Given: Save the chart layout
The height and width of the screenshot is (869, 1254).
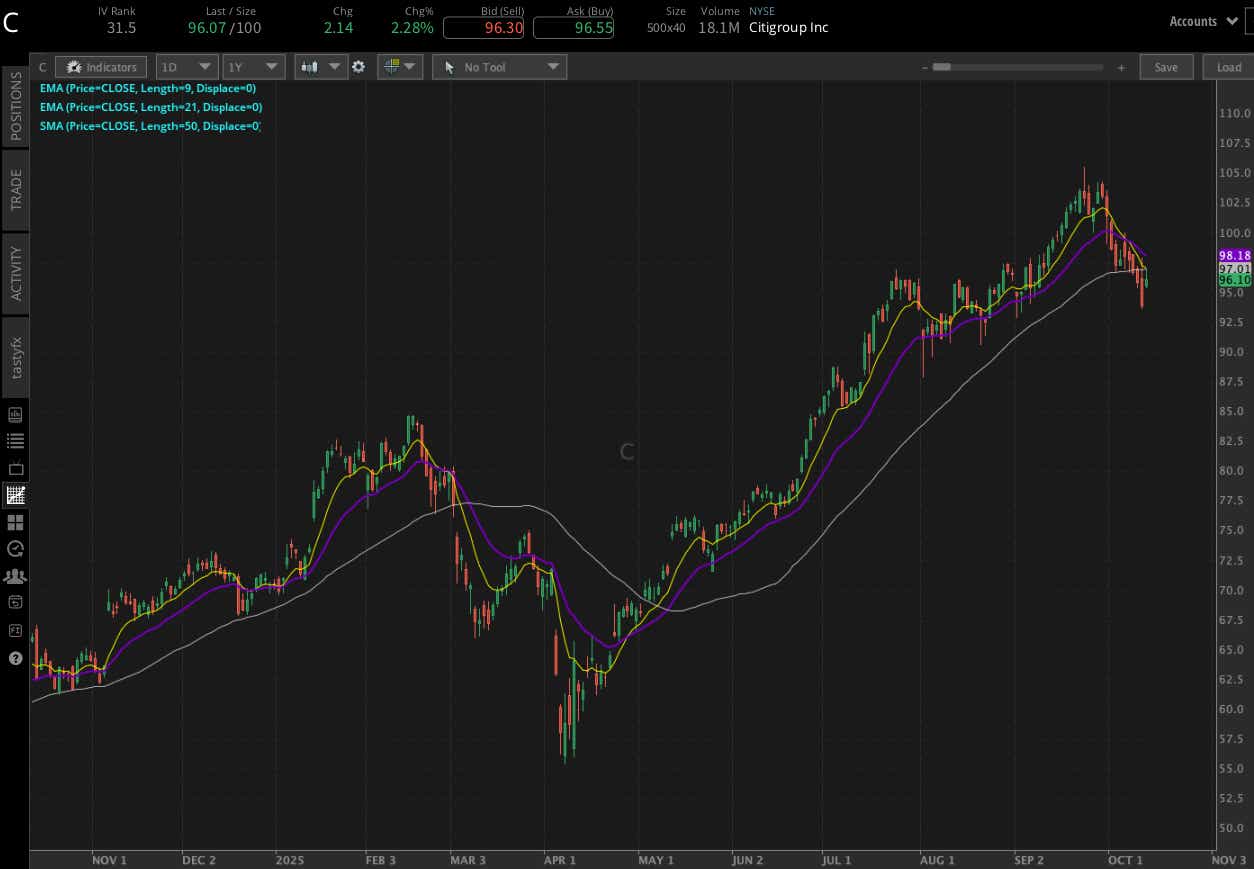Looking at the screenshot, I should coord(1166,67).
